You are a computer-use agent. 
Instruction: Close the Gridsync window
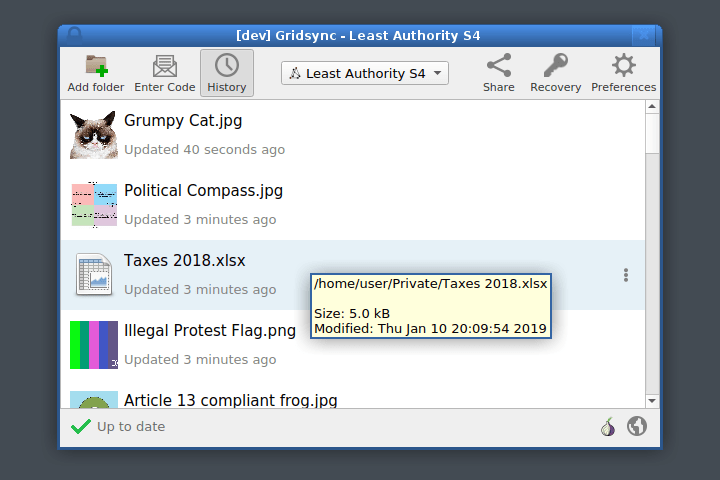(644, 35)
